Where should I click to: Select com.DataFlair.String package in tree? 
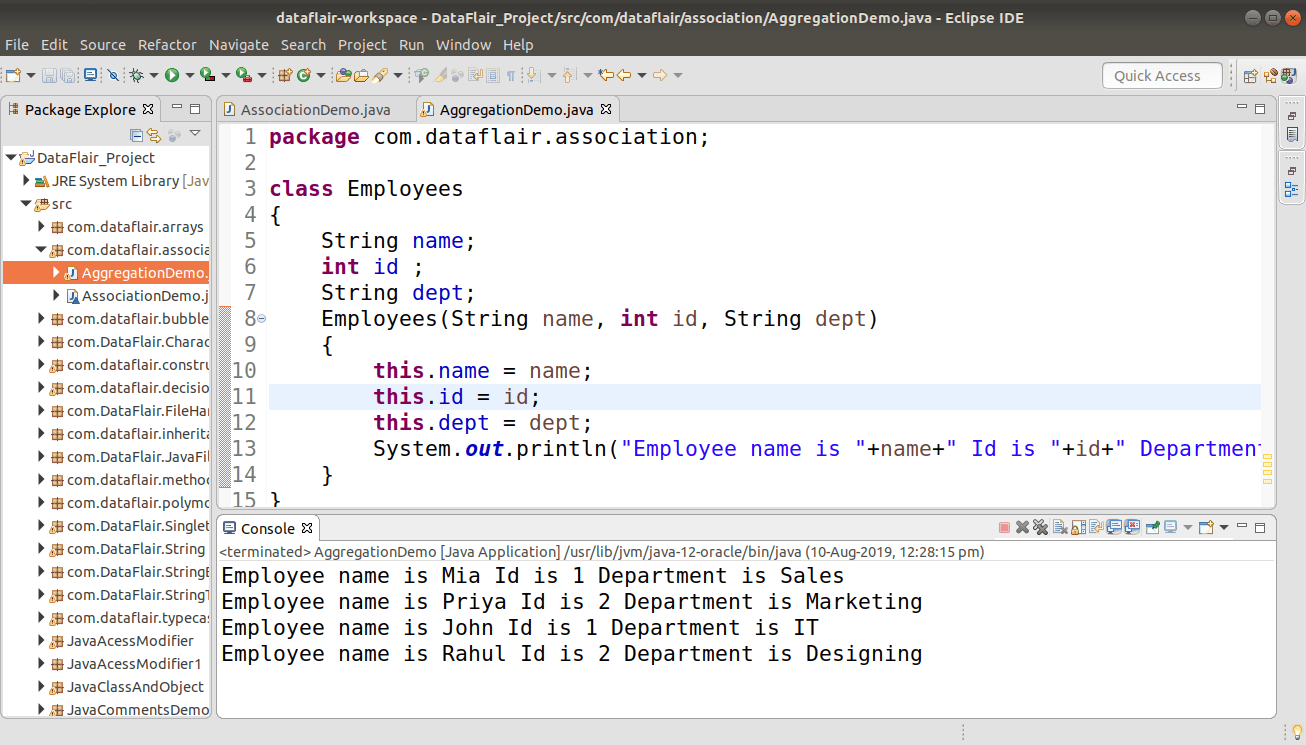(x=136, y=549)
